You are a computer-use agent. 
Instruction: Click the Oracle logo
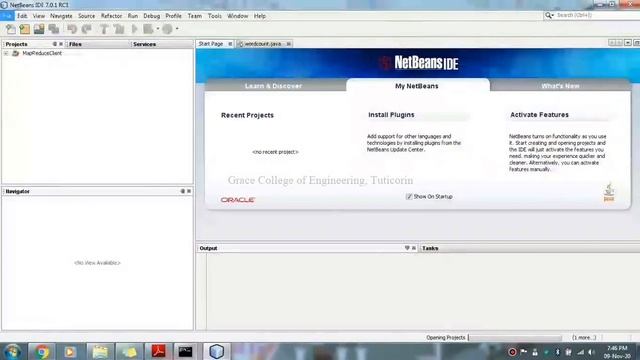(238, 200)
